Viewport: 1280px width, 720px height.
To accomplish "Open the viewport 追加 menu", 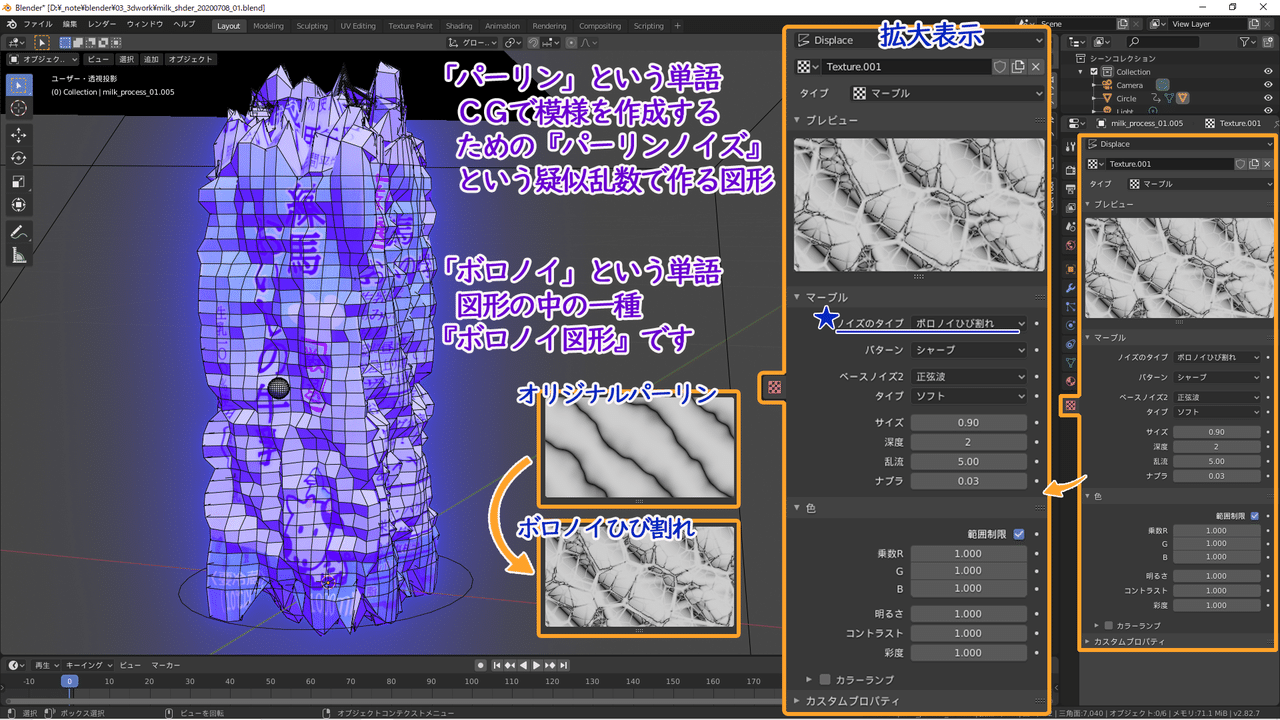I will [x=151, y=59].
